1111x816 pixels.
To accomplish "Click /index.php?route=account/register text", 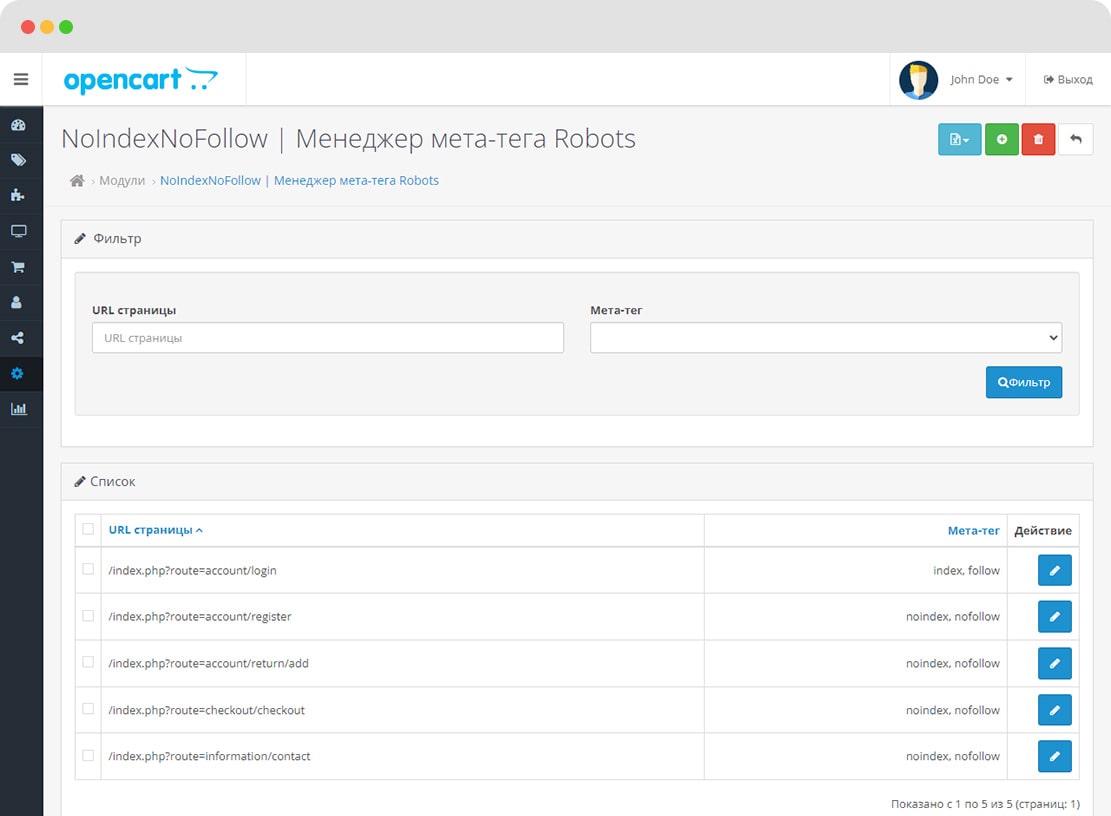I will point(200,617).
